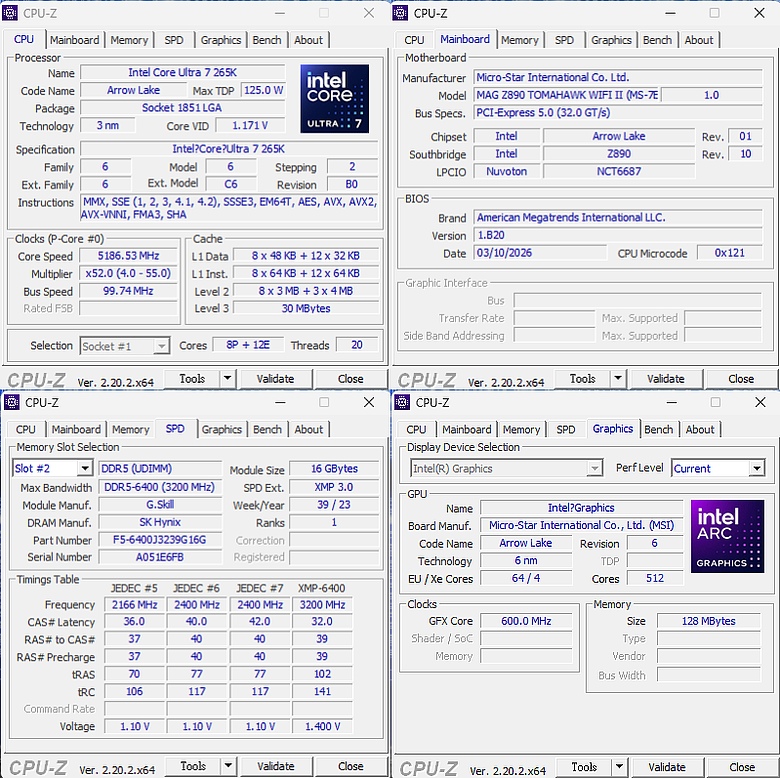Click Multiplier value x52.0 (4.0 - 55.0)
The image size is (780, 778).
[x=128, y=273]
